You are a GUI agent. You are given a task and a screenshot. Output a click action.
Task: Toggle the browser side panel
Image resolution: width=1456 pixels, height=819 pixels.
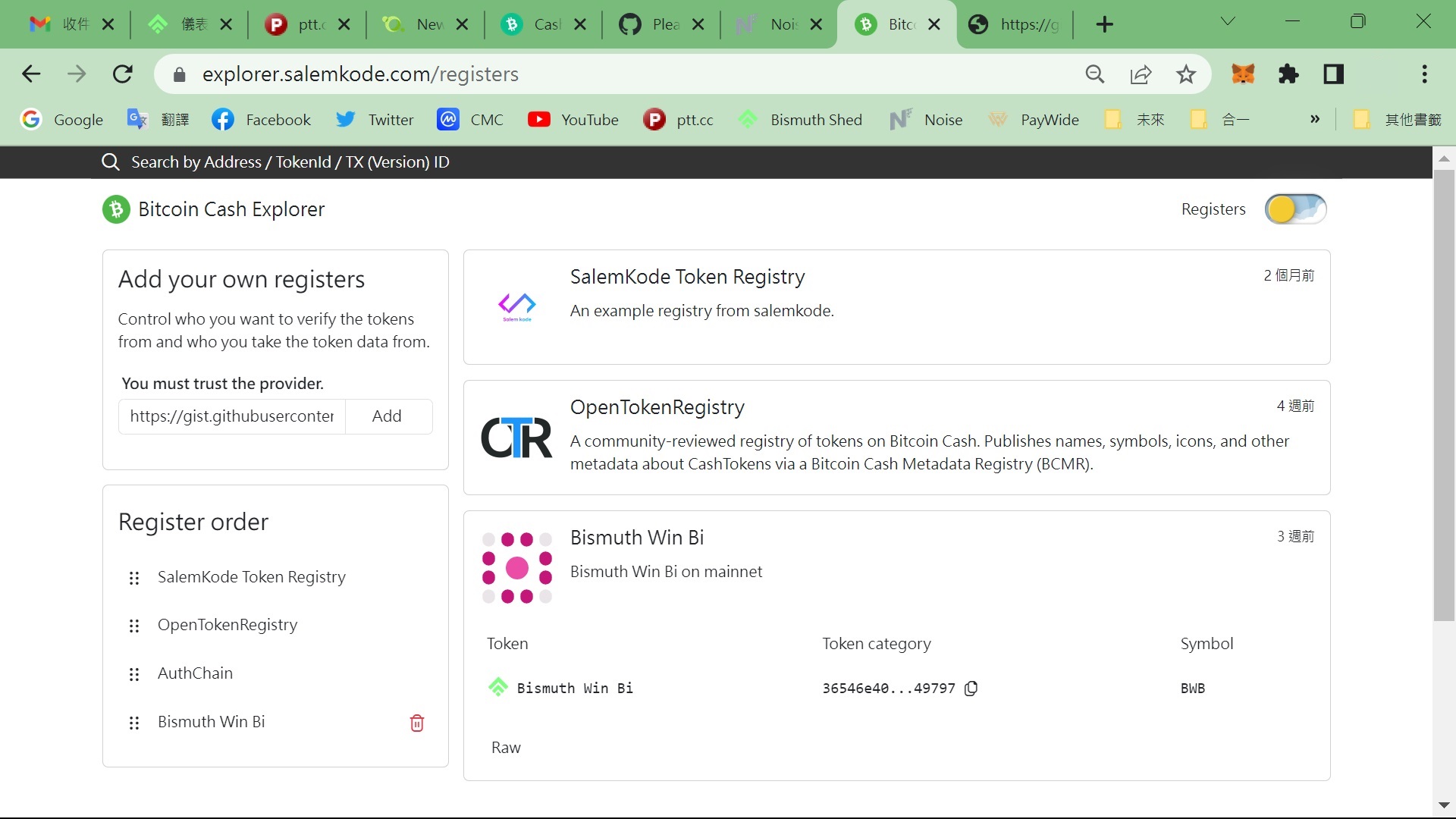1334,74
